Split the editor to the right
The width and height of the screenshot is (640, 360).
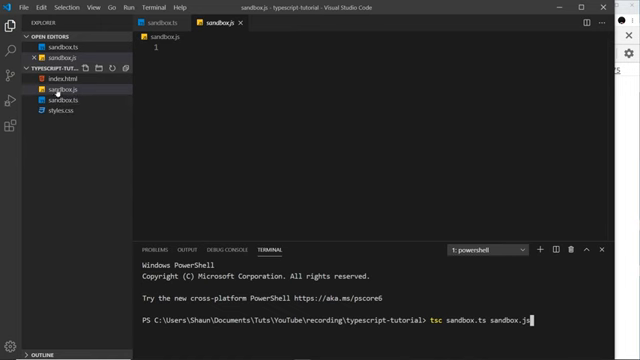coord(587,23)
